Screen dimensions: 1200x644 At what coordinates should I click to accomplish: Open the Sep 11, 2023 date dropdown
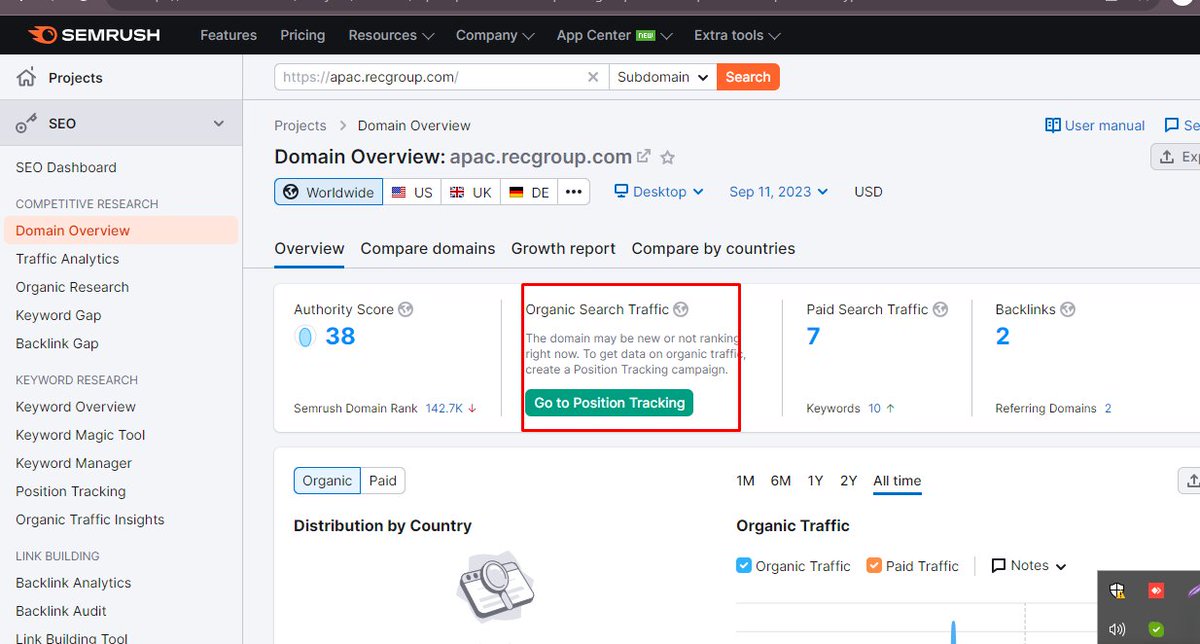coord(779,192)
